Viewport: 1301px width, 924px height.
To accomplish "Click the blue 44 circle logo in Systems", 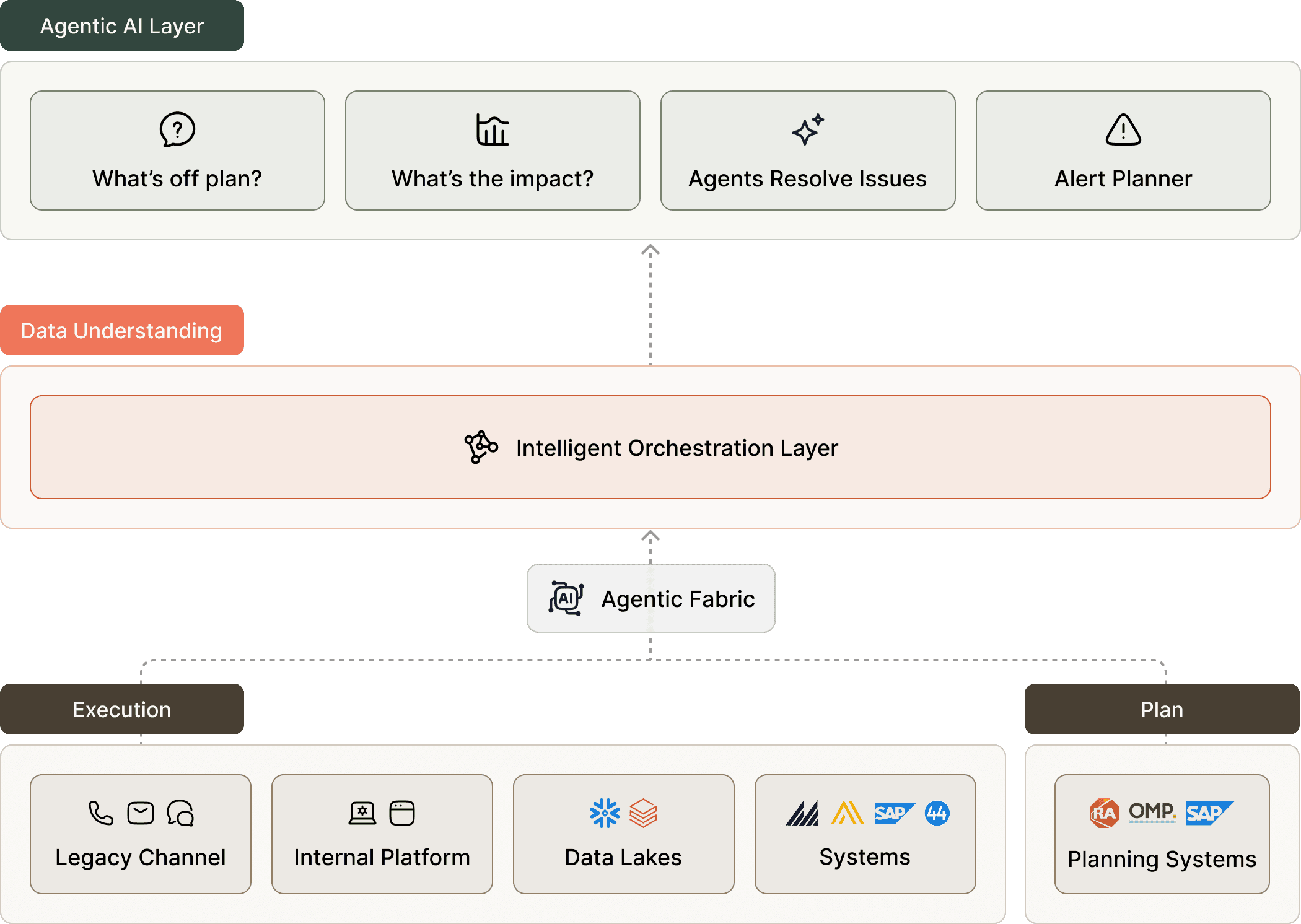I will (x=937, y=813).
